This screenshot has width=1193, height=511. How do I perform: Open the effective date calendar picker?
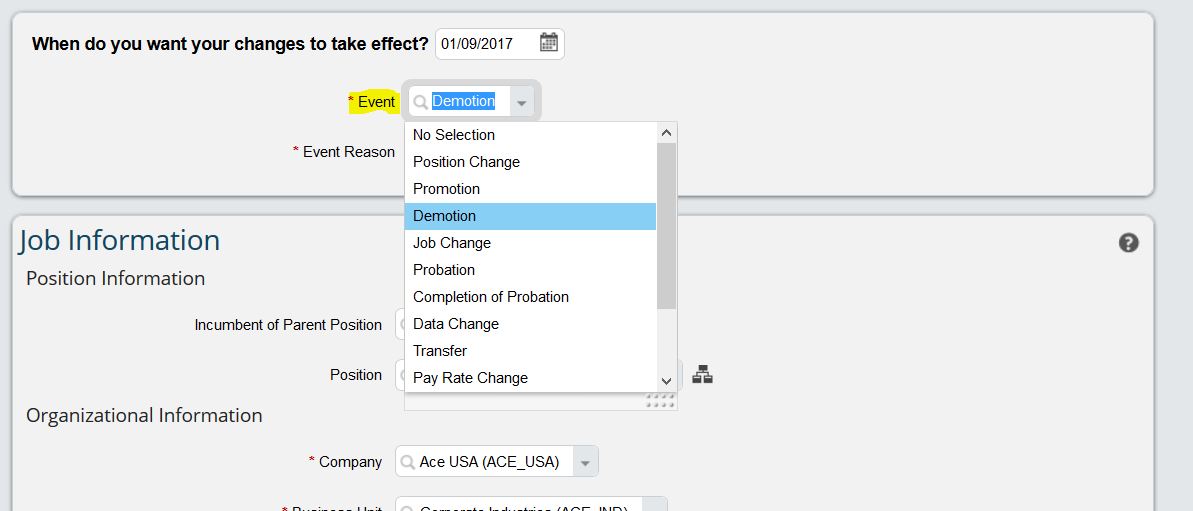pyautogui.click(x=549, y=43)
